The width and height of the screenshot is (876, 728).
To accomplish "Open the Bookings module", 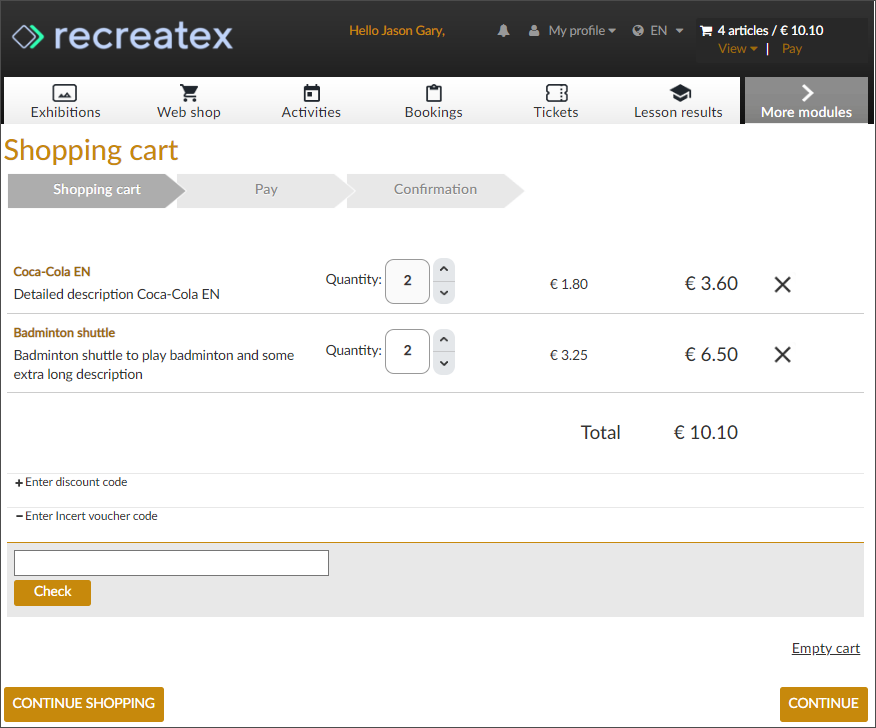I will point(433,99).
